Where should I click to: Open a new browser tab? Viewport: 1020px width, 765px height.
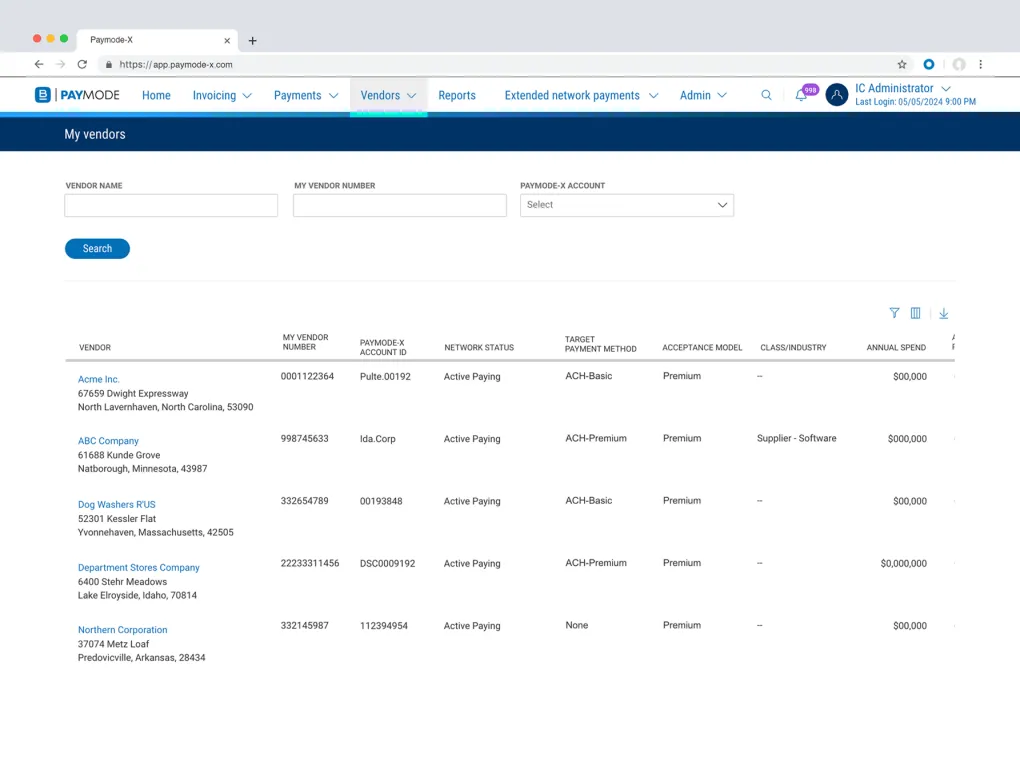coord(252,41)
